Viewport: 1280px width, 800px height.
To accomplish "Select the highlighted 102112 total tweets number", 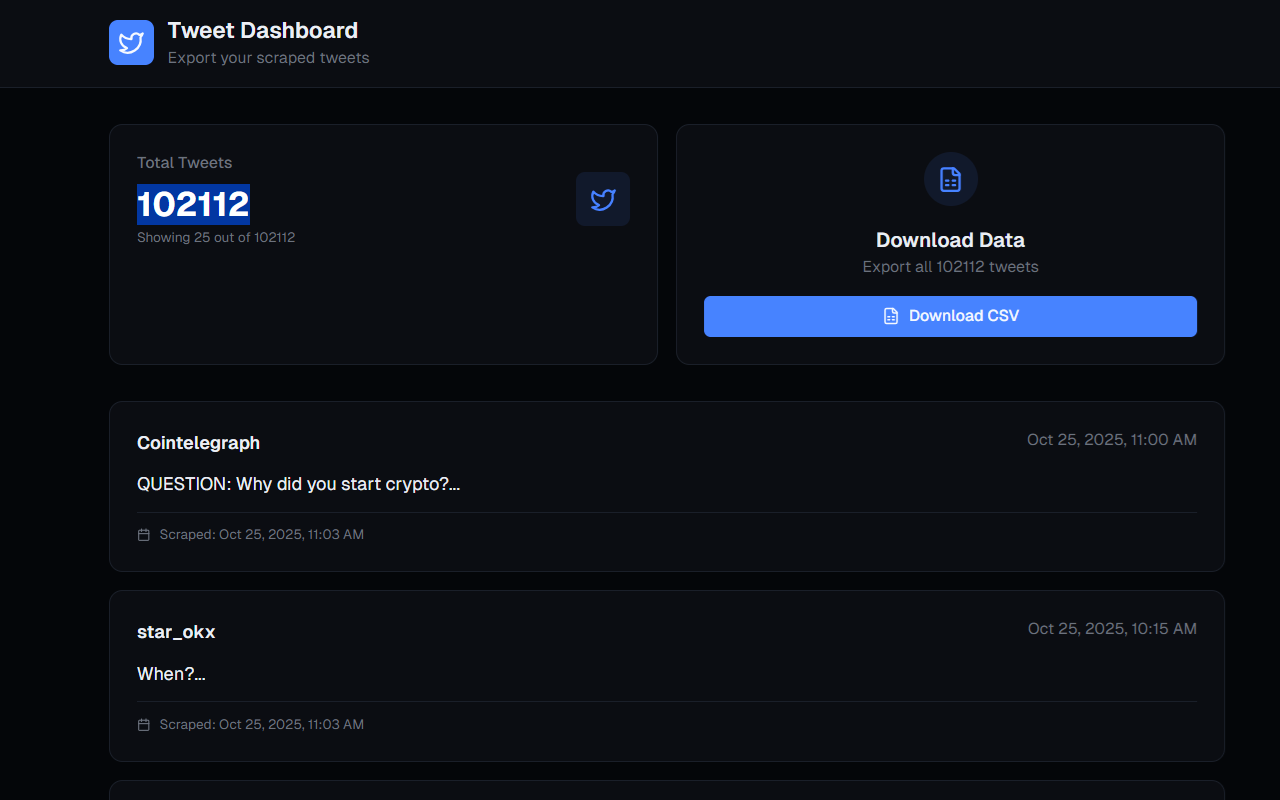I will (193, 204).
